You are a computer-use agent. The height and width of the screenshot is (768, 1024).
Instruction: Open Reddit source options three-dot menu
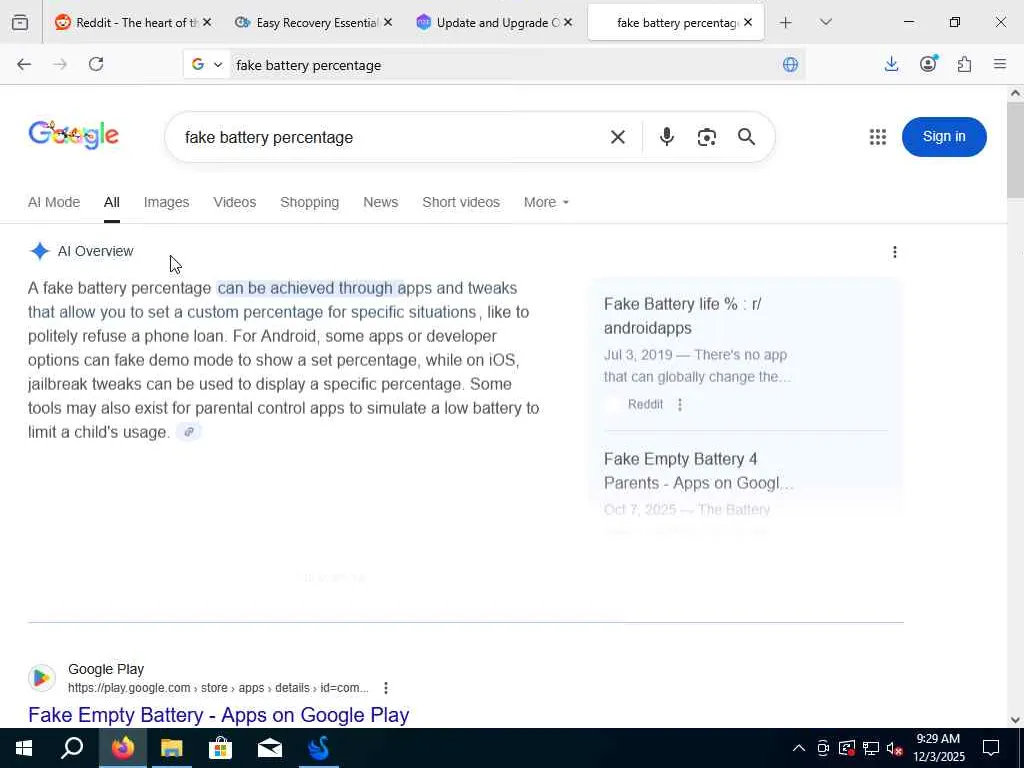(680, 404)
